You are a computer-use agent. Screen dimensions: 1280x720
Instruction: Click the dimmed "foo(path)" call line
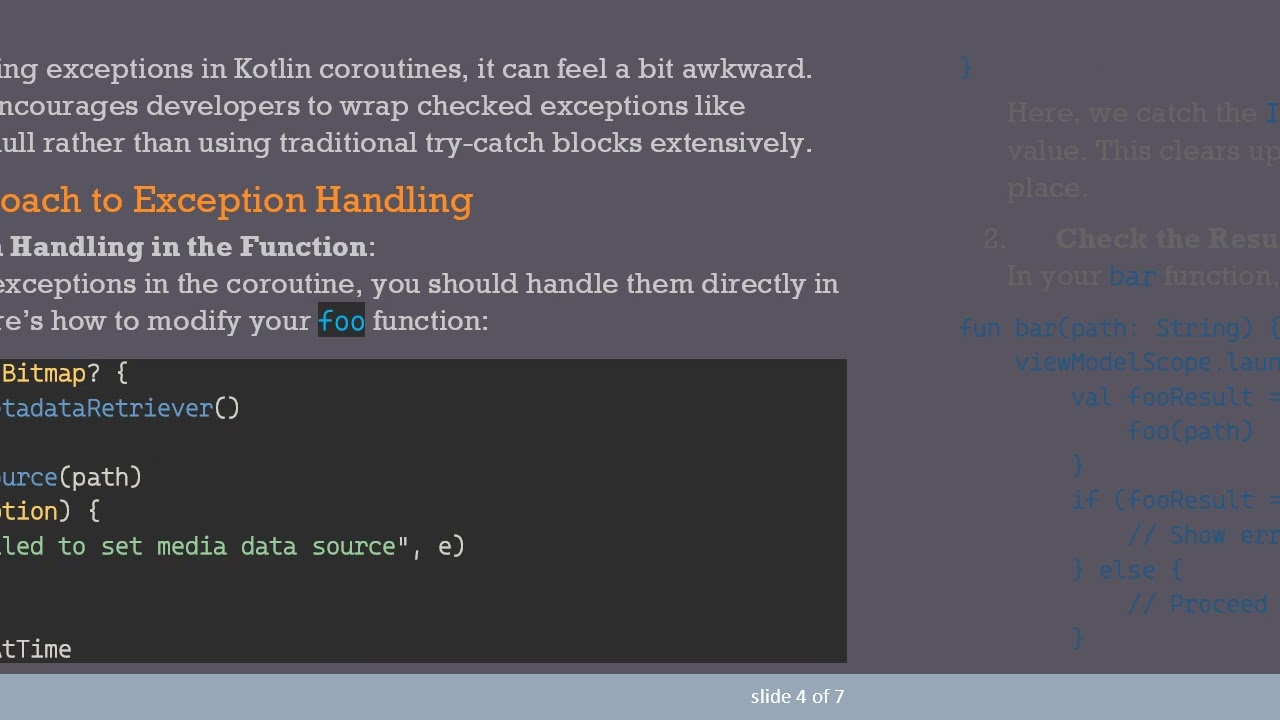[x=1190, y=431]
